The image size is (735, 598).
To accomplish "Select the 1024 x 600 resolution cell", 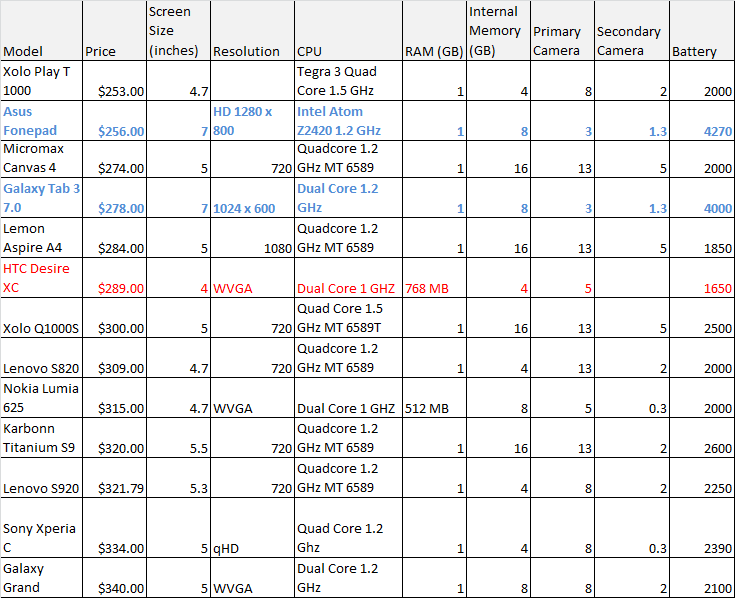I will click(252, 198).
